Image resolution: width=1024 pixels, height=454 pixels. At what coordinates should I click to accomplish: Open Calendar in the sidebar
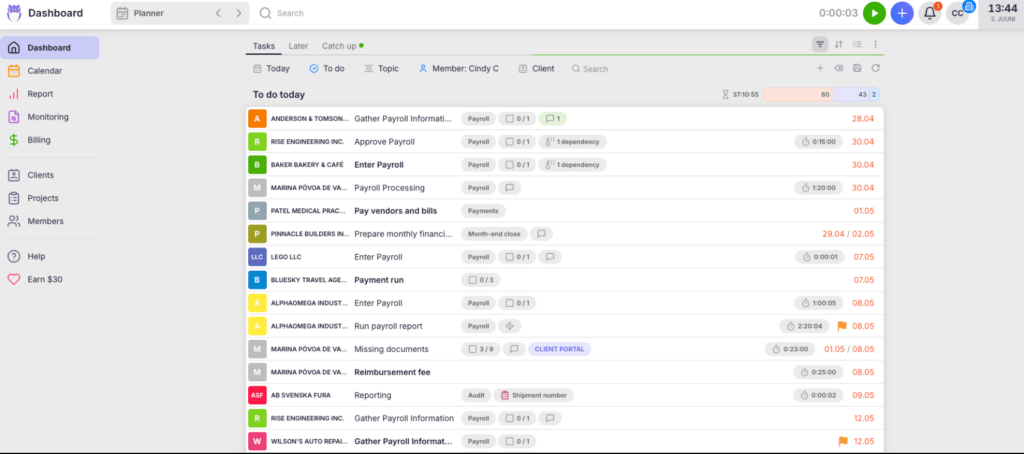pyautogui.click(x=44, y=71)
